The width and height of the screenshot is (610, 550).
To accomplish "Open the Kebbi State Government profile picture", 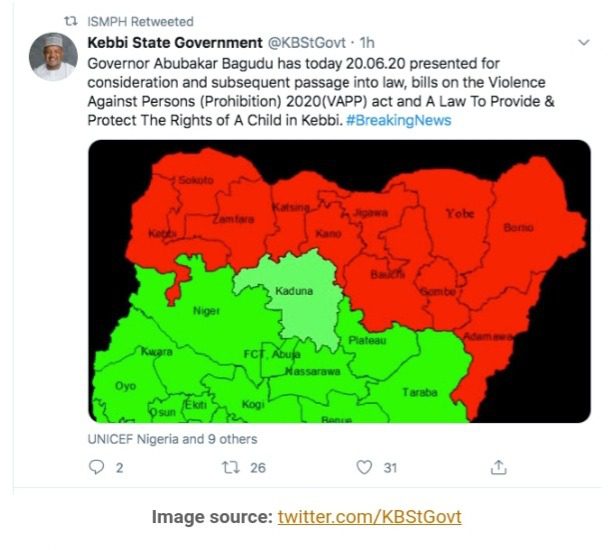I will [x=54, y=57].
